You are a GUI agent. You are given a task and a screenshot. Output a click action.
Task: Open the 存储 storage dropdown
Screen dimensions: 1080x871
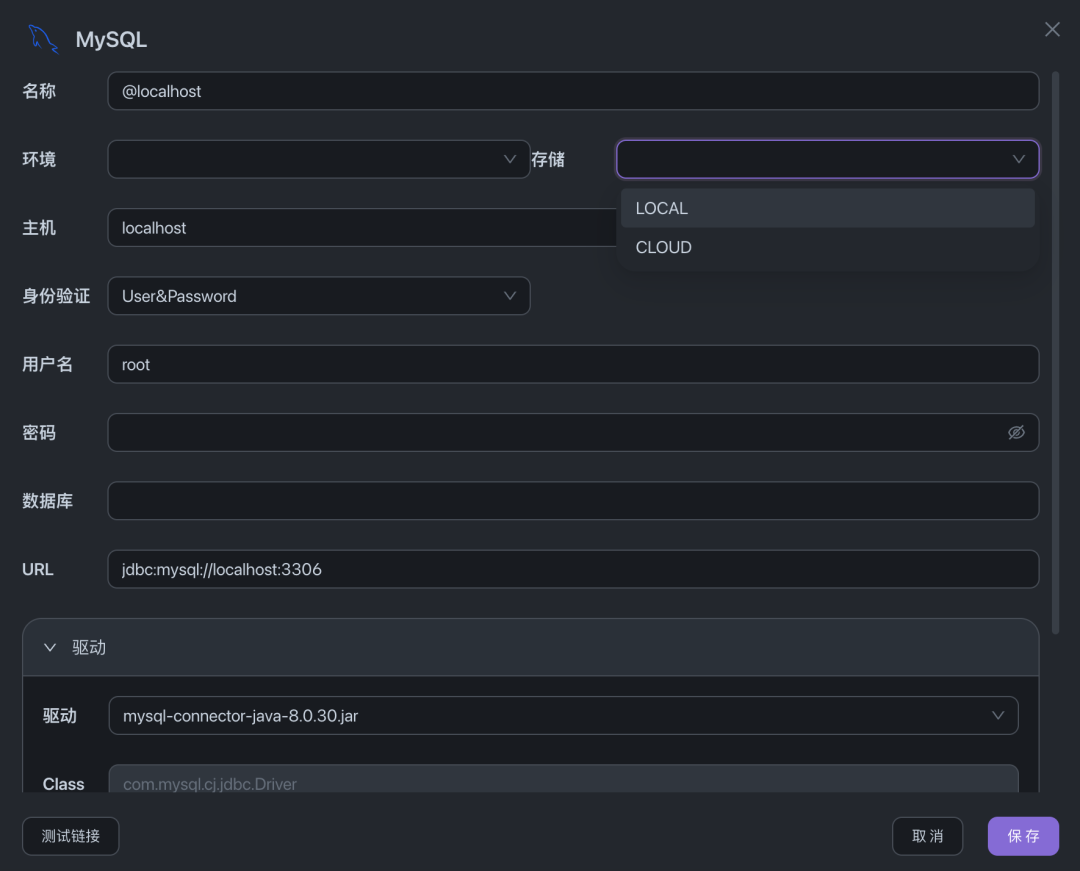click(827, 159)
